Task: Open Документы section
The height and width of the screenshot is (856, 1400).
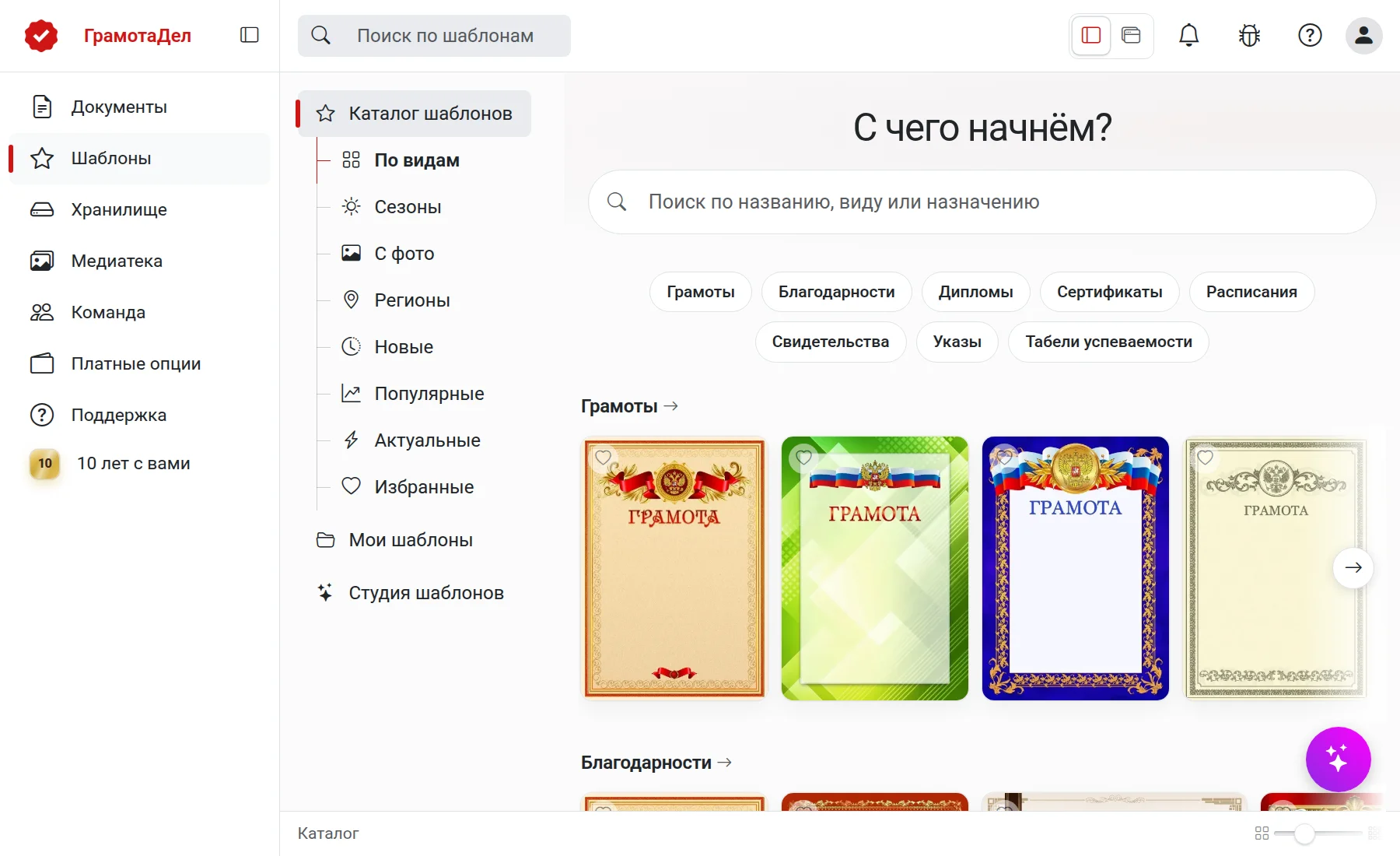Action: 140,107
